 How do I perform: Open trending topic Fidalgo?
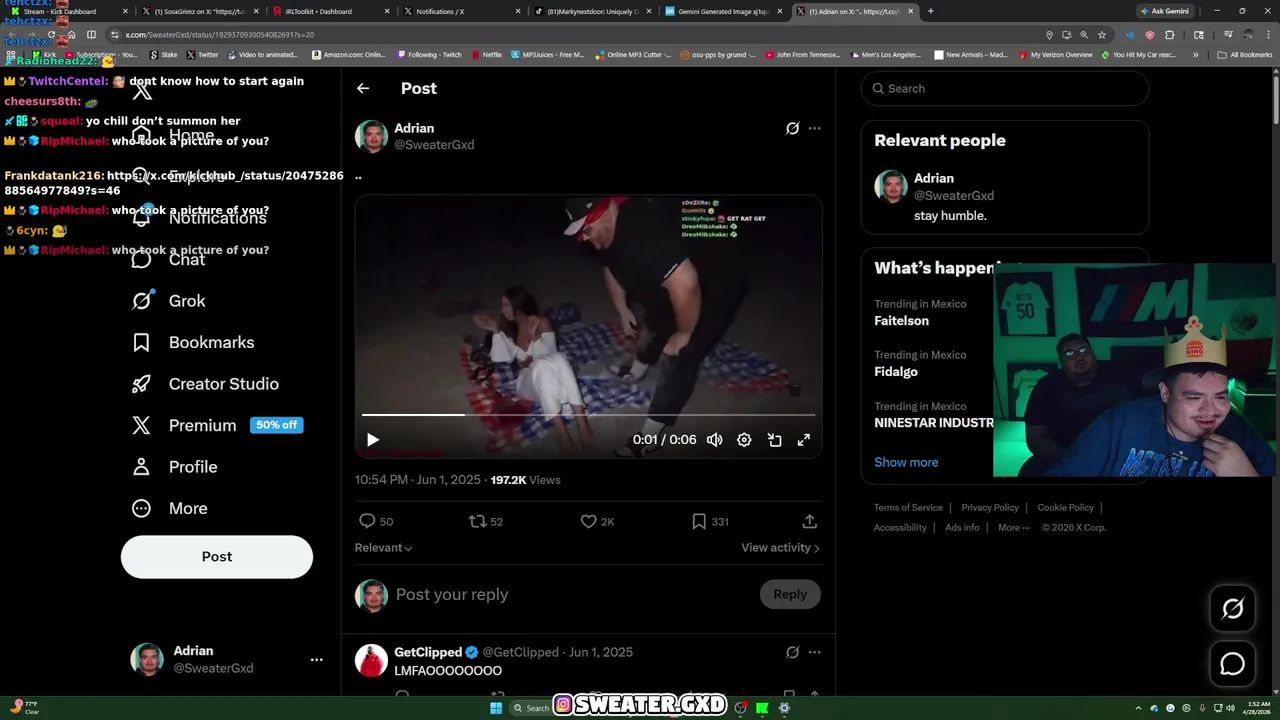(x=896, y=372)
